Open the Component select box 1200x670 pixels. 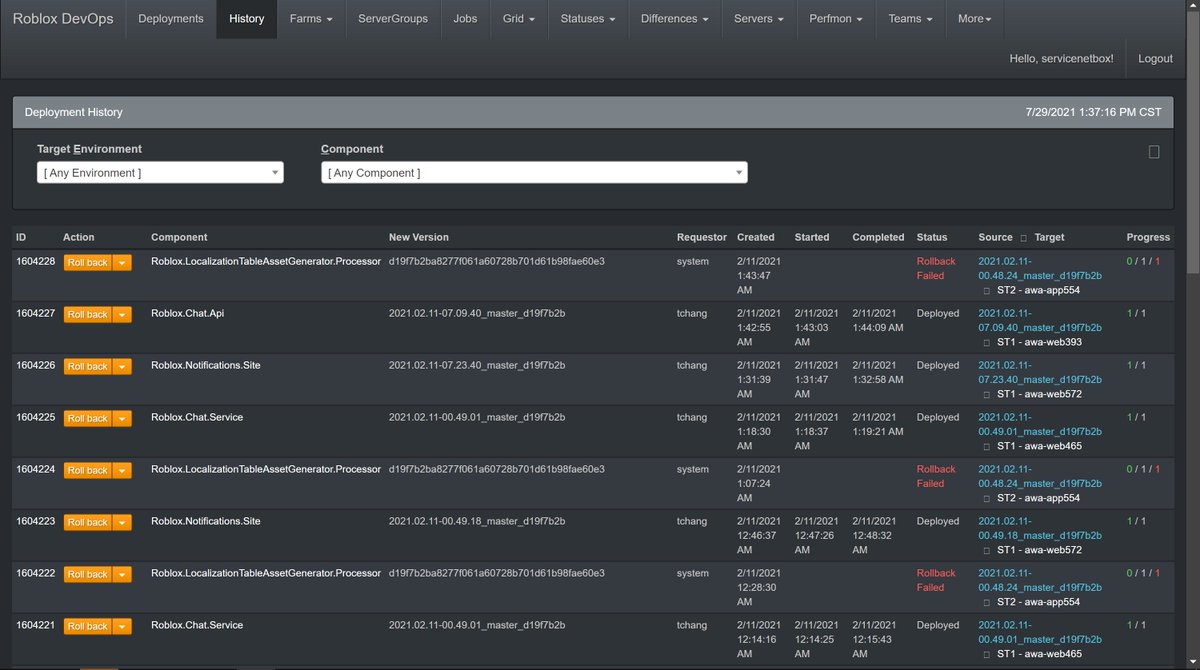pos(534,173)
